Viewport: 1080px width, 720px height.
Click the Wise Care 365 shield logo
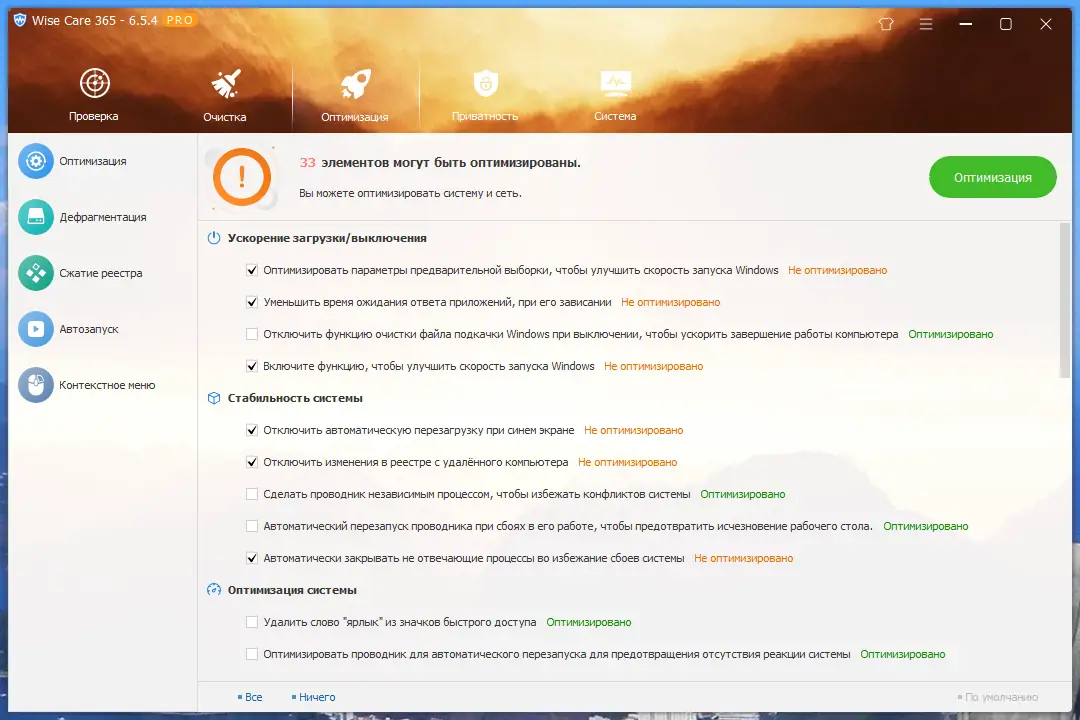click(x=20, y=20)
